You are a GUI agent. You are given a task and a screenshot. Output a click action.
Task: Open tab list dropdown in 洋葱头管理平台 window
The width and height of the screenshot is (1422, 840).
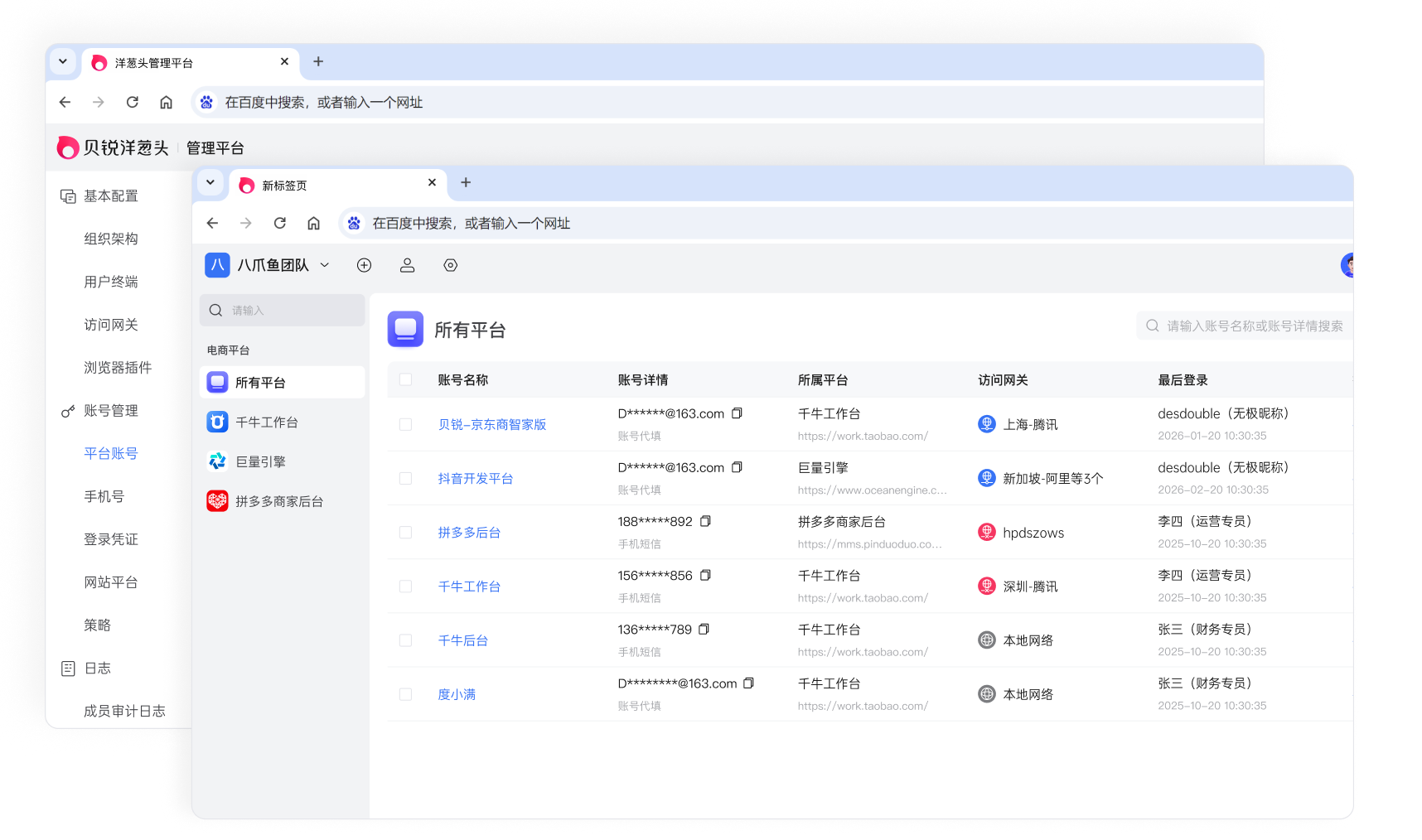(x=63, y=62)
